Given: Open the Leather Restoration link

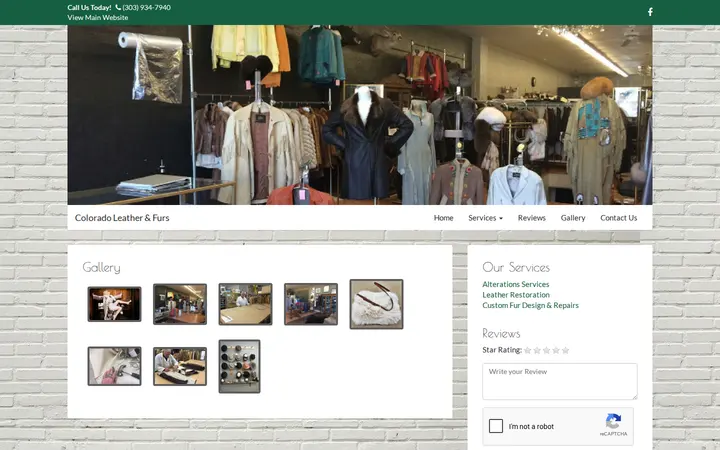Looking at the screenshot, I should pyautogui.click(x=516, y=295).
